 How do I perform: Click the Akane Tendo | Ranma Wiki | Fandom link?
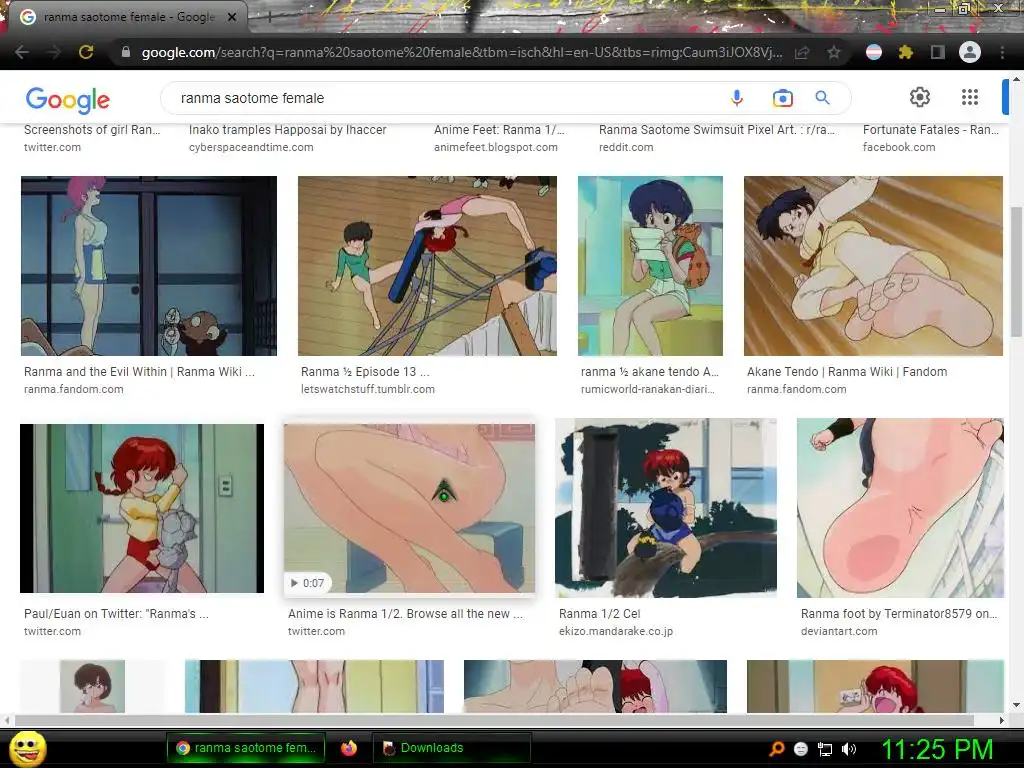(847, 372)
